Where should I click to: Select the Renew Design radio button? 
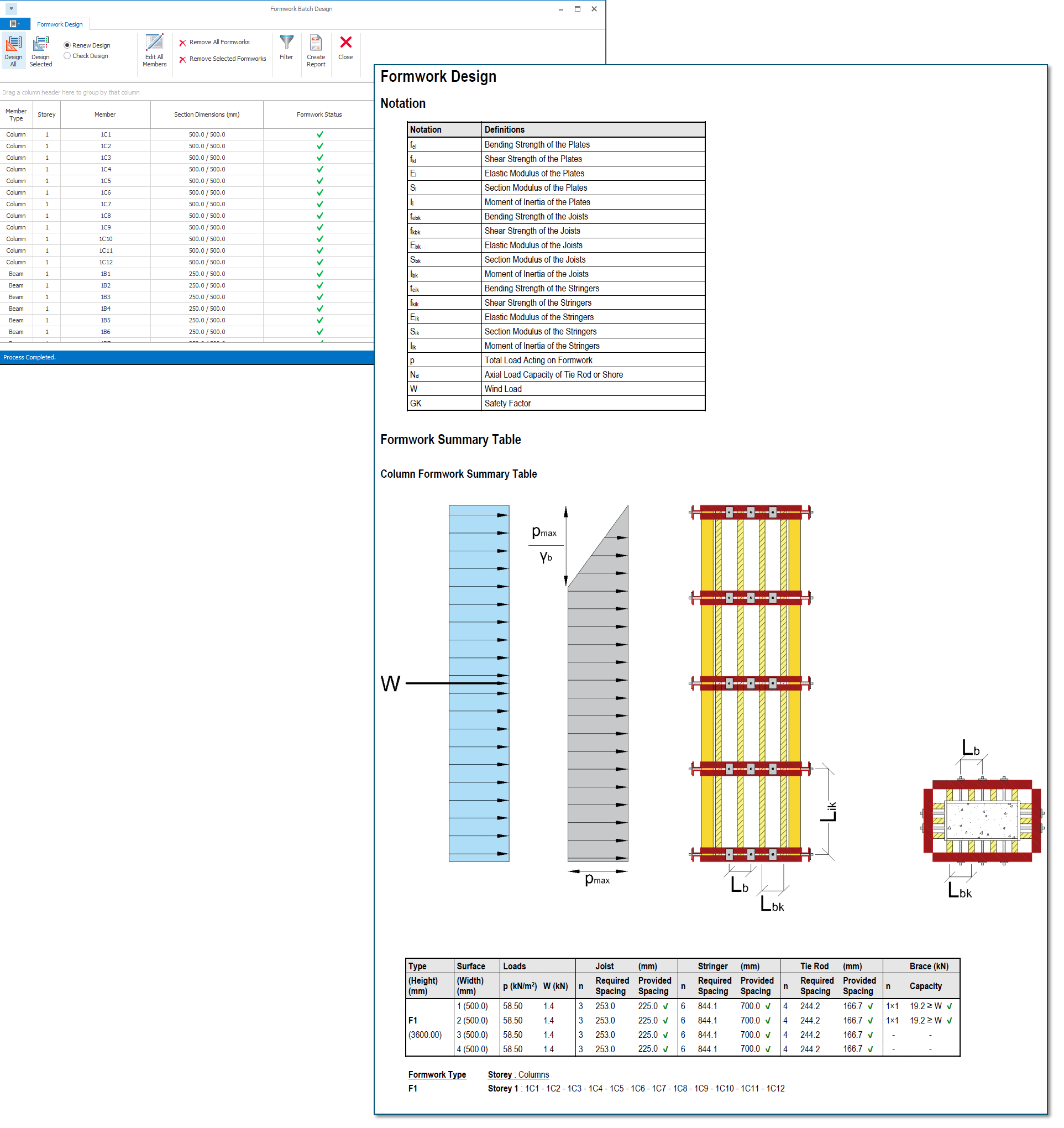pos(67,45)
